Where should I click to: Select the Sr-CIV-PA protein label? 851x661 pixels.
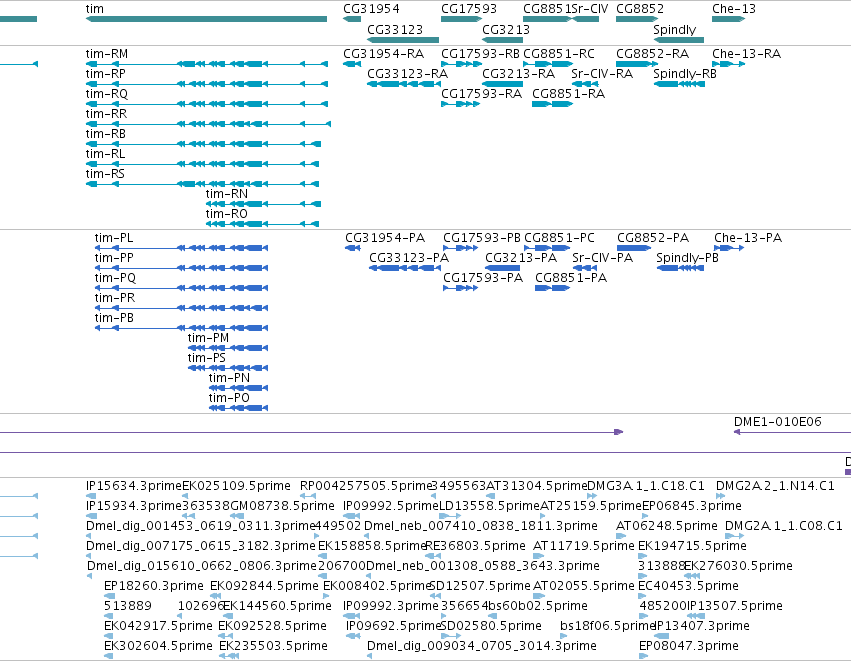(x=602, y=258)
